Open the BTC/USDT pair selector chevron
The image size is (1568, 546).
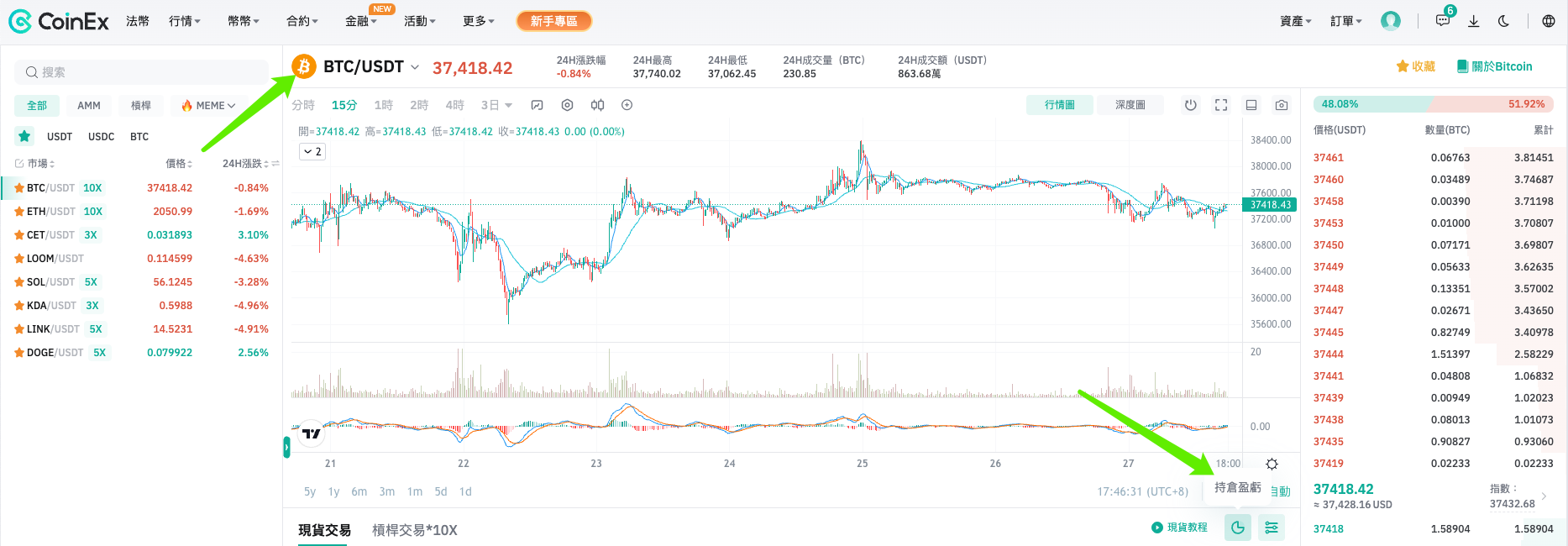415,67
